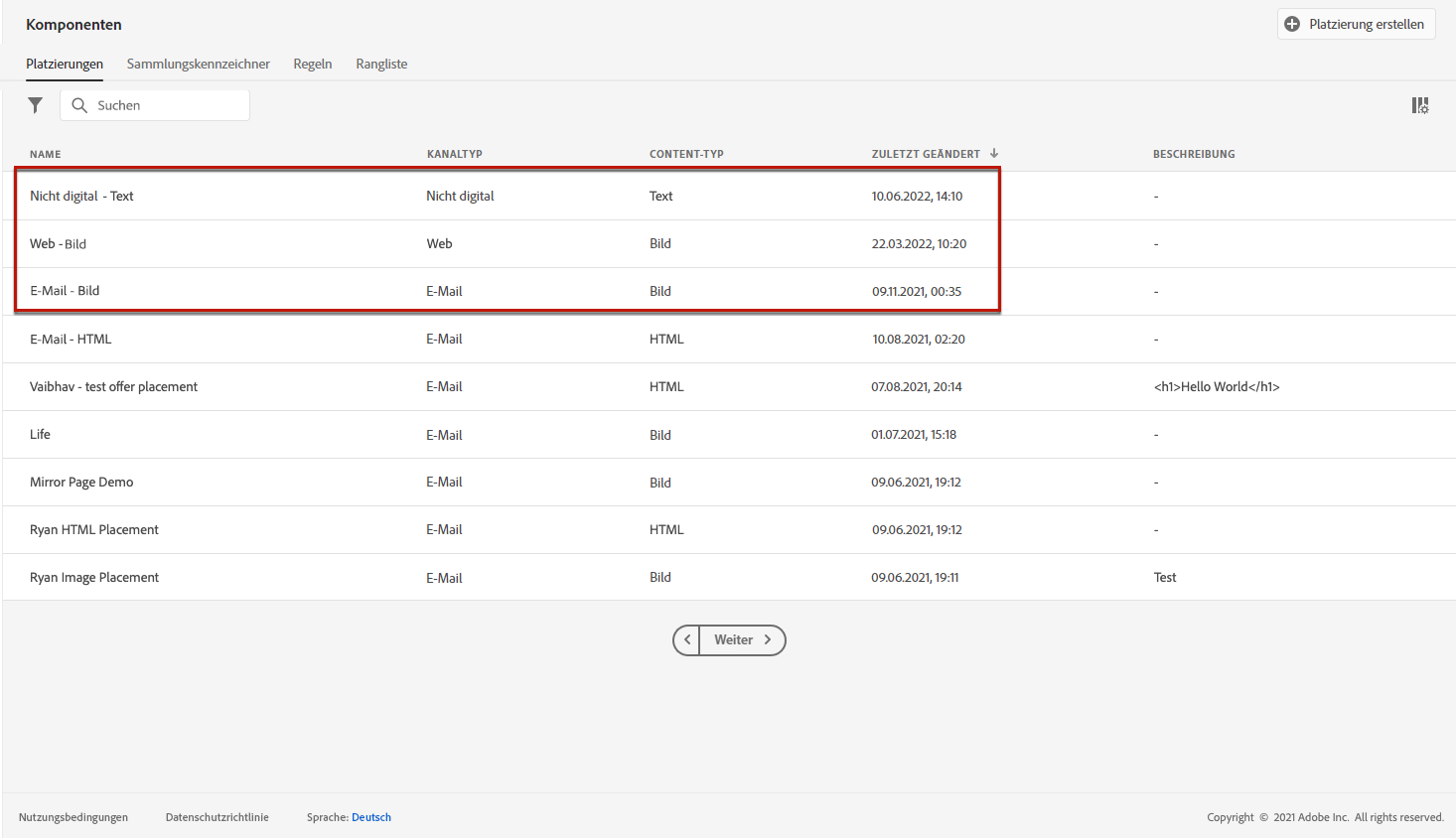Click the Weiter pagination button

(742, 640)
